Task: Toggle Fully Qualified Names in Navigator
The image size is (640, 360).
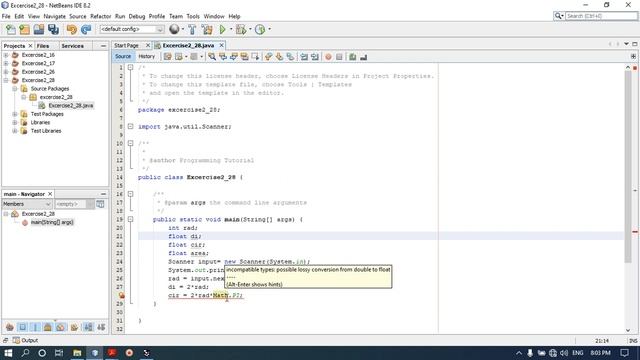Action: pyautogui.click(x=74, y=327)
